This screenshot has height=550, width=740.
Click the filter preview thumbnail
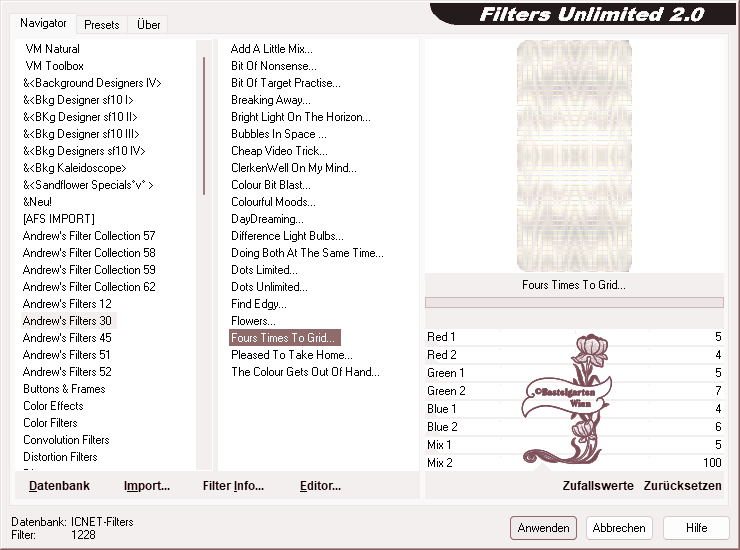[x=574, y=156]
